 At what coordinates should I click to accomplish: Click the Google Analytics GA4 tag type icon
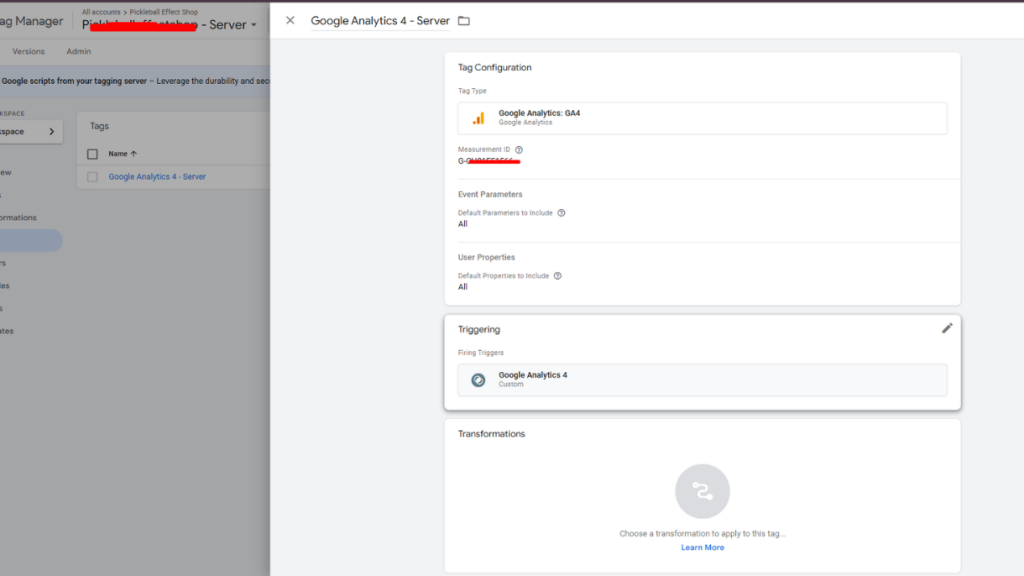(x=479, y=118)
